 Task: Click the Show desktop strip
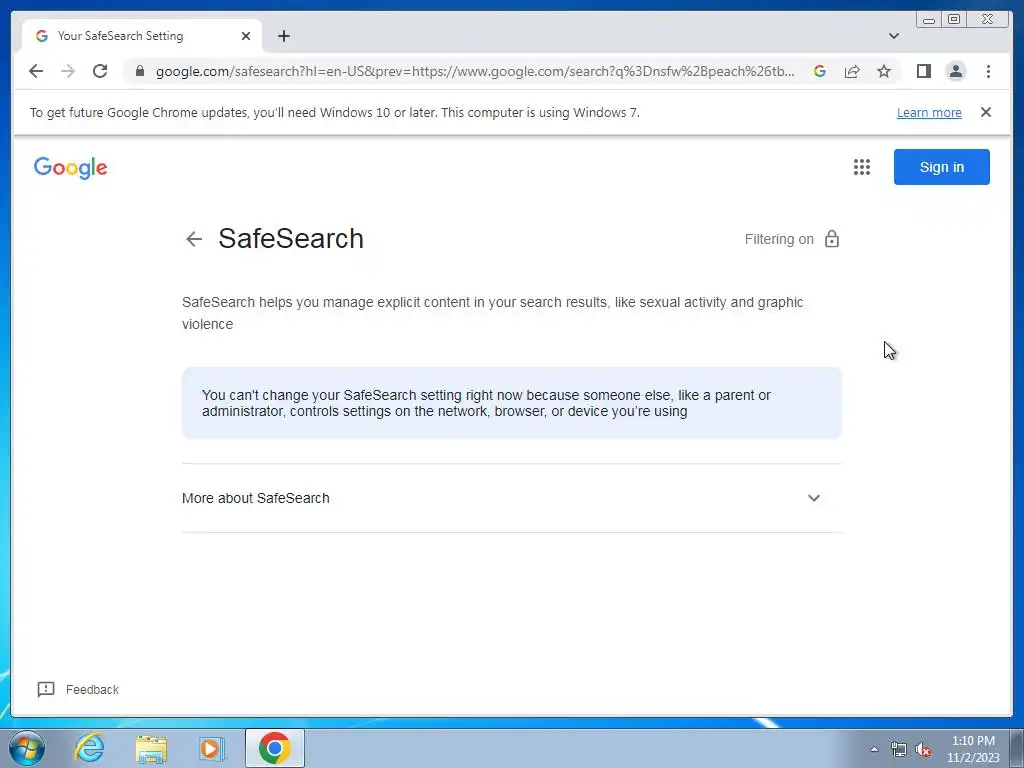(x=1016, y=748)
